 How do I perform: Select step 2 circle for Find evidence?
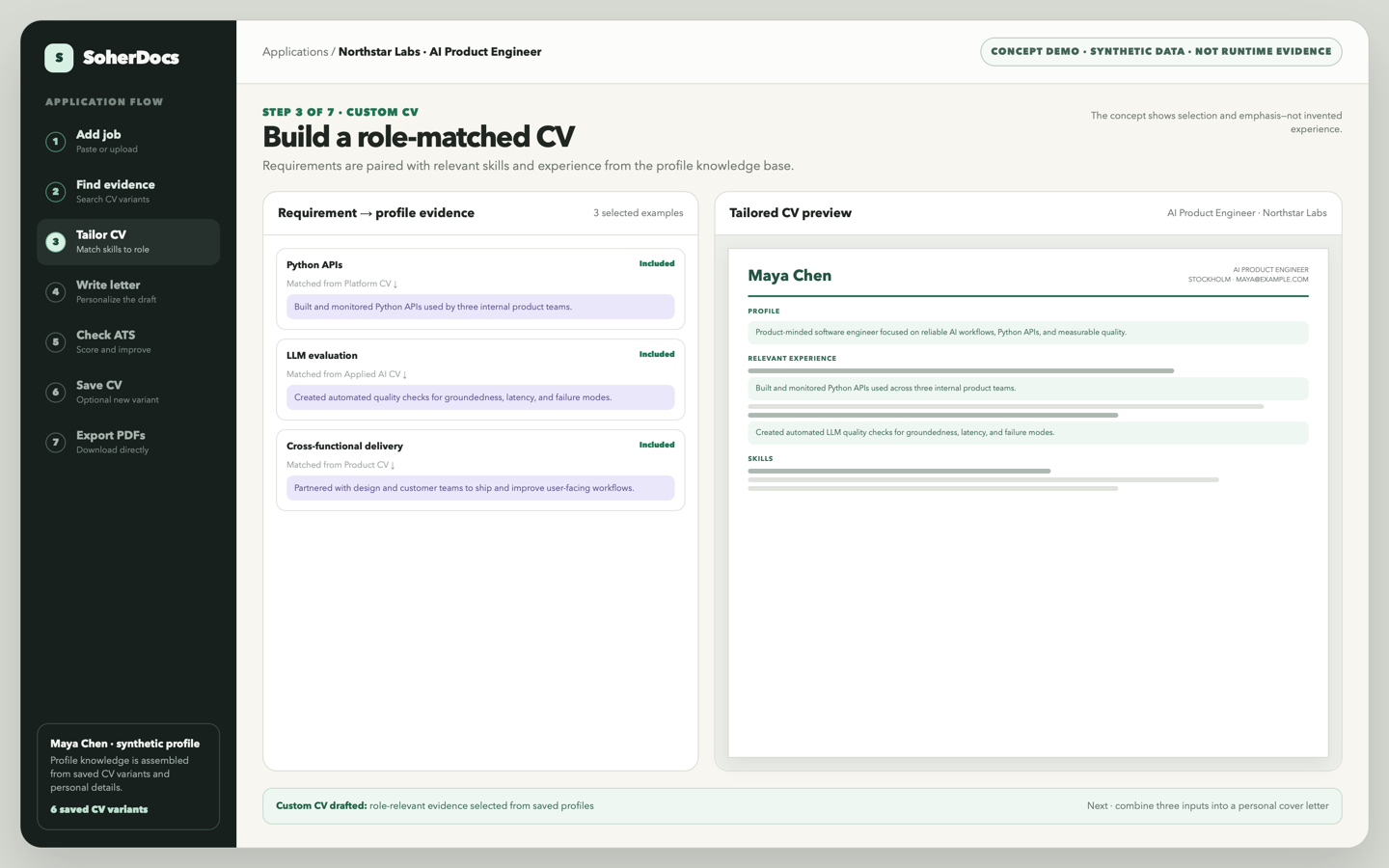[56, 192]
